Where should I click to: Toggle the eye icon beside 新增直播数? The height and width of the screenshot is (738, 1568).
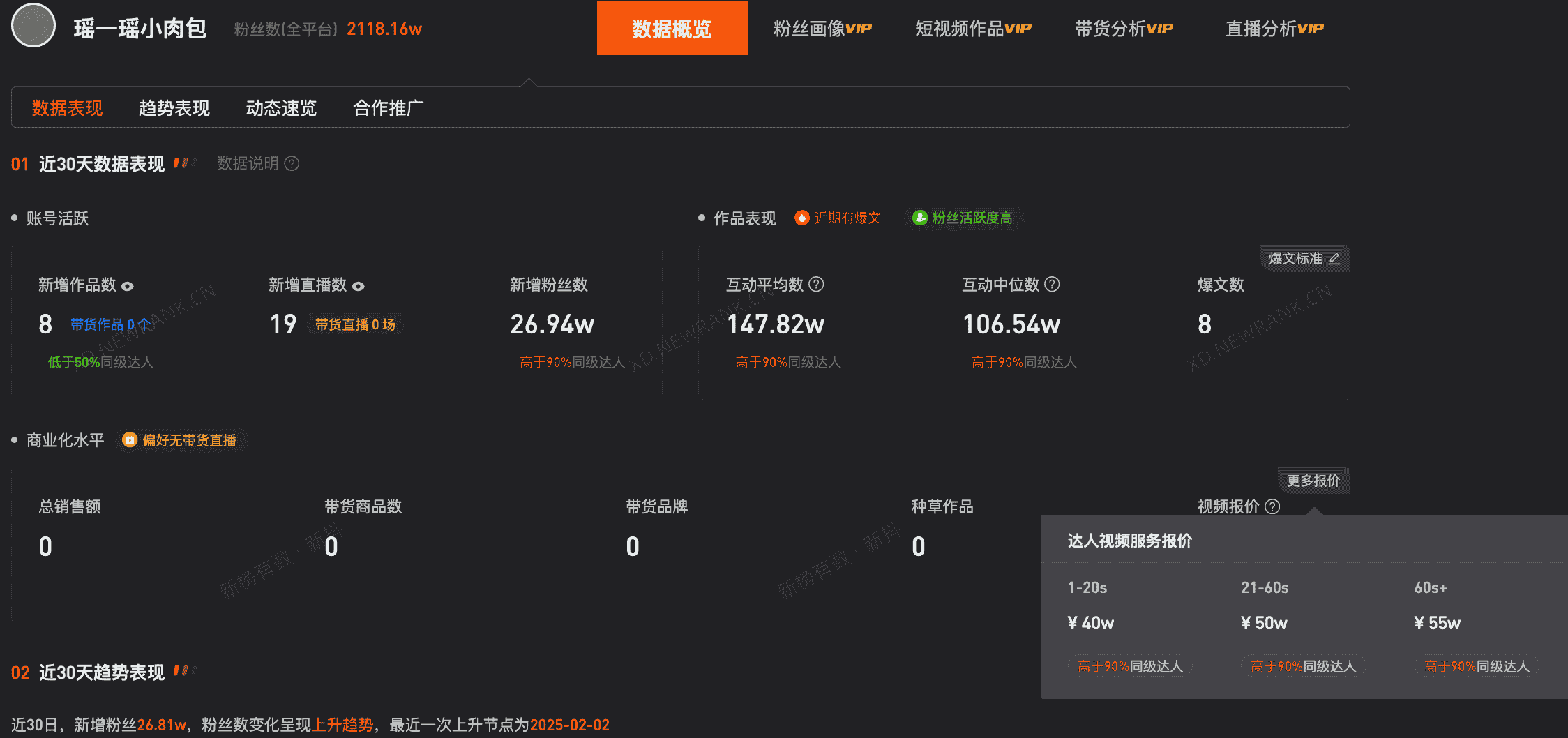point(358,286)
